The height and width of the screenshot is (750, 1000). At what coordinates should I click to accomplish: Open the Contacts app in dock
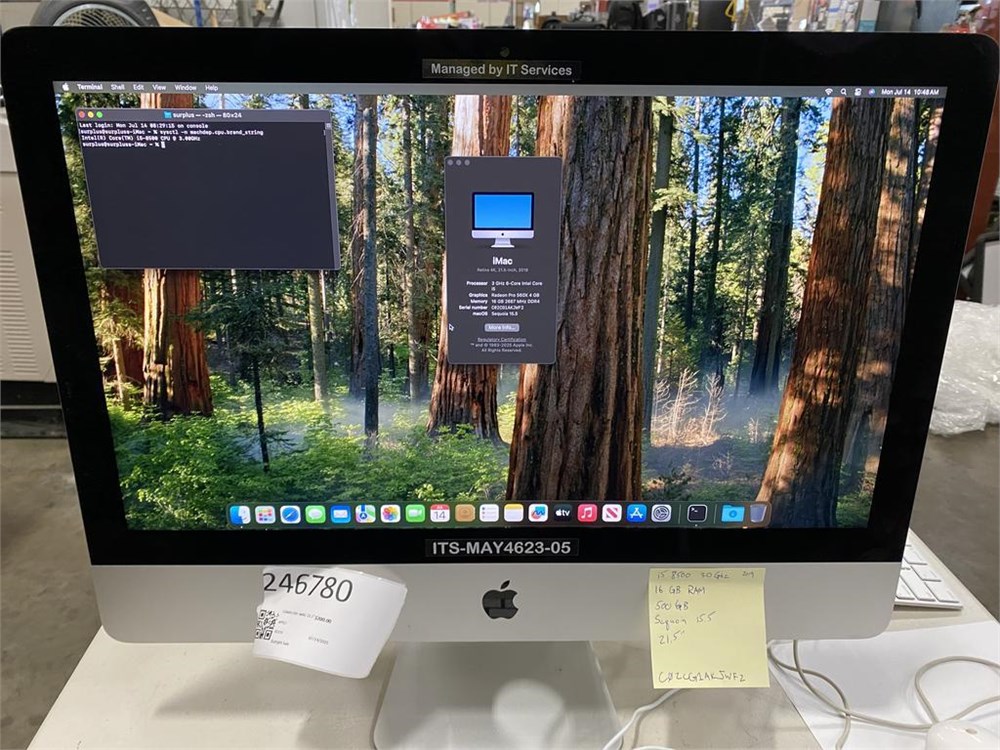[x=465, y=514]
